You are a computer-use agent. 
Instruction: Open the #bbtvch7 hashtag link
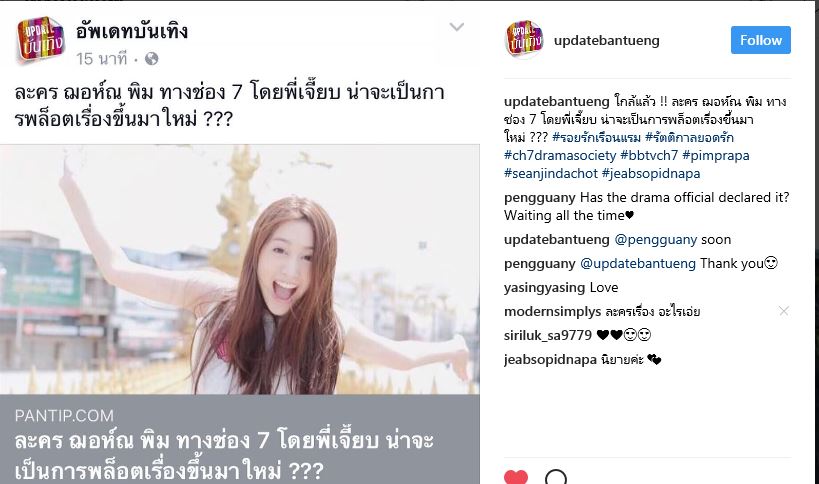click(649, 156)
